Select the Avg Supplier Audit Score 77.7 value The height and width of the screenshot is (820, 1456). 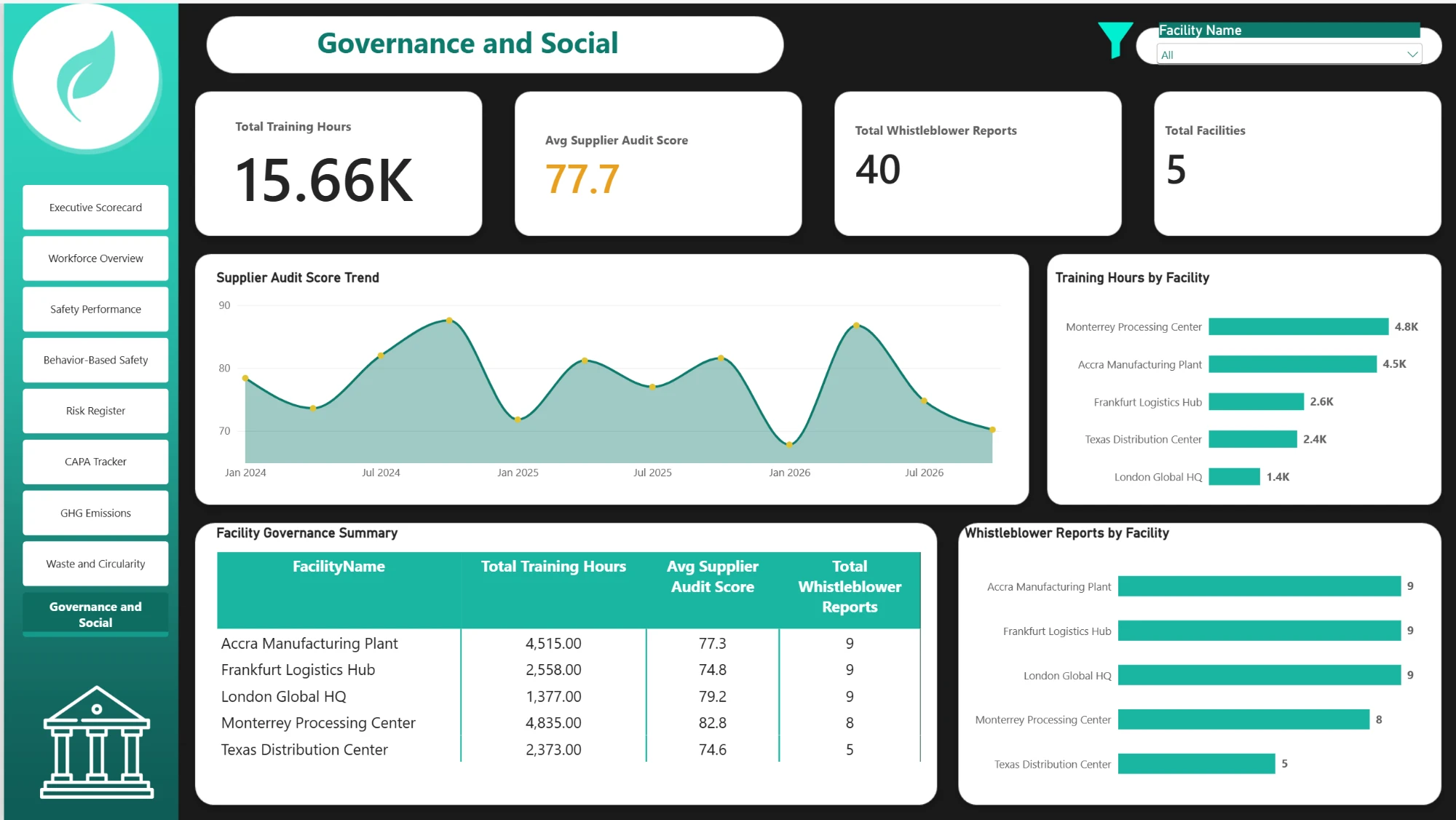tap(582, 179)
